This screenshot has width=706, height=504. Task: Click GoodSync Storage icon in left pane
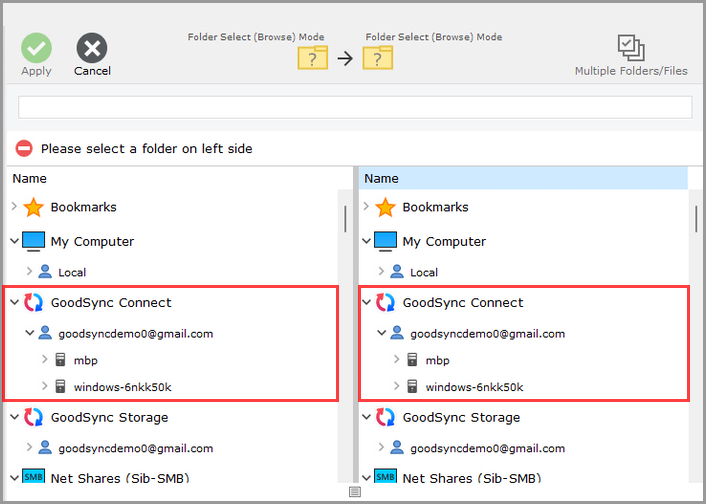(x=34, y=418)
